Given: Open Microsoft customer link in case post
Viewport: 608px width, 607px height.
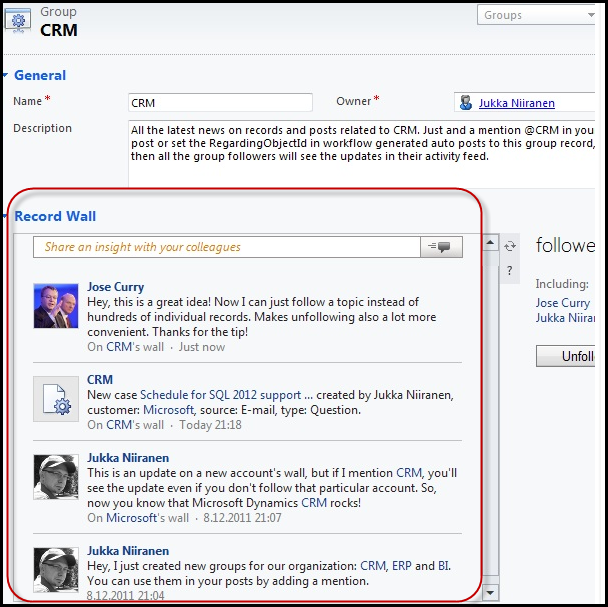Looking at the screenshot, I should (x=169, y=410).
